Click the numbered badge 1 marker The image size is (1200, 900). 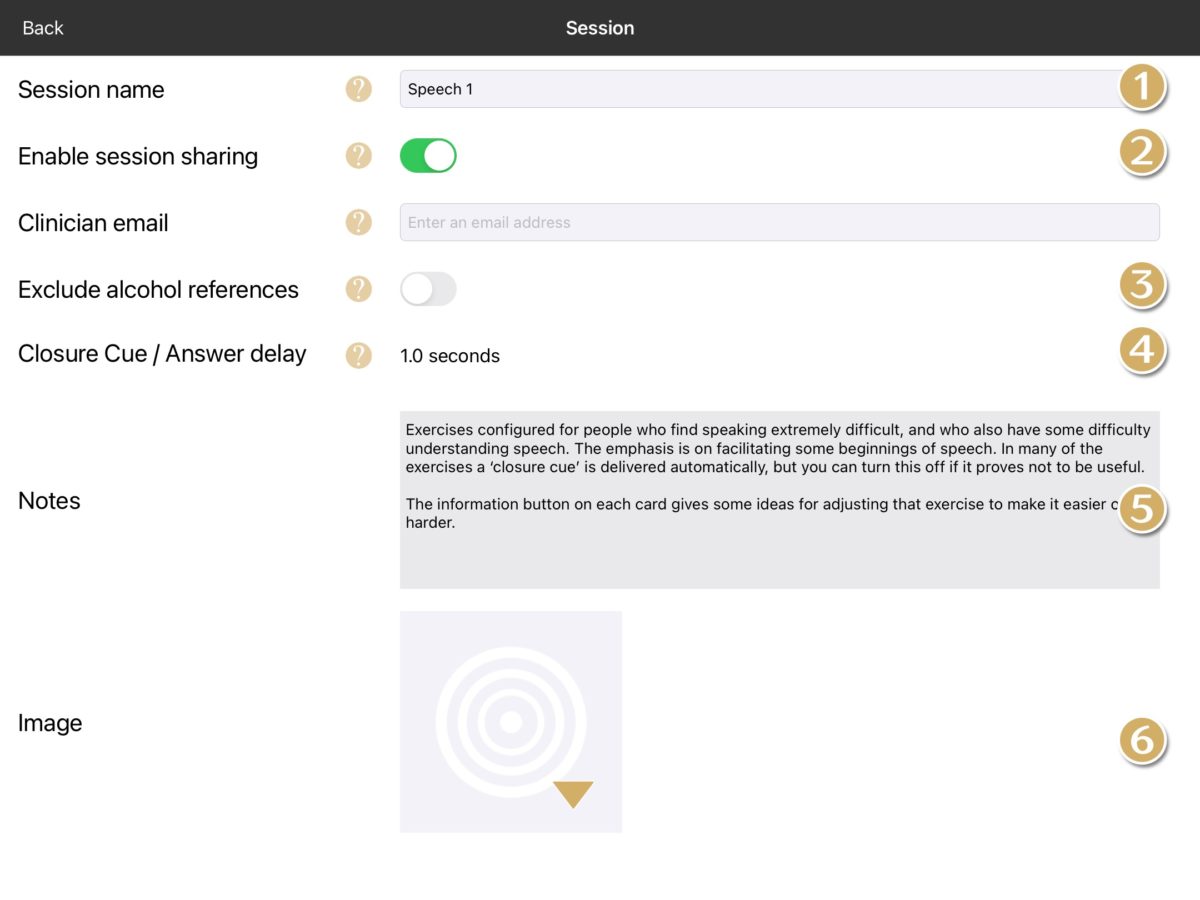click(x=1141, y=87)
